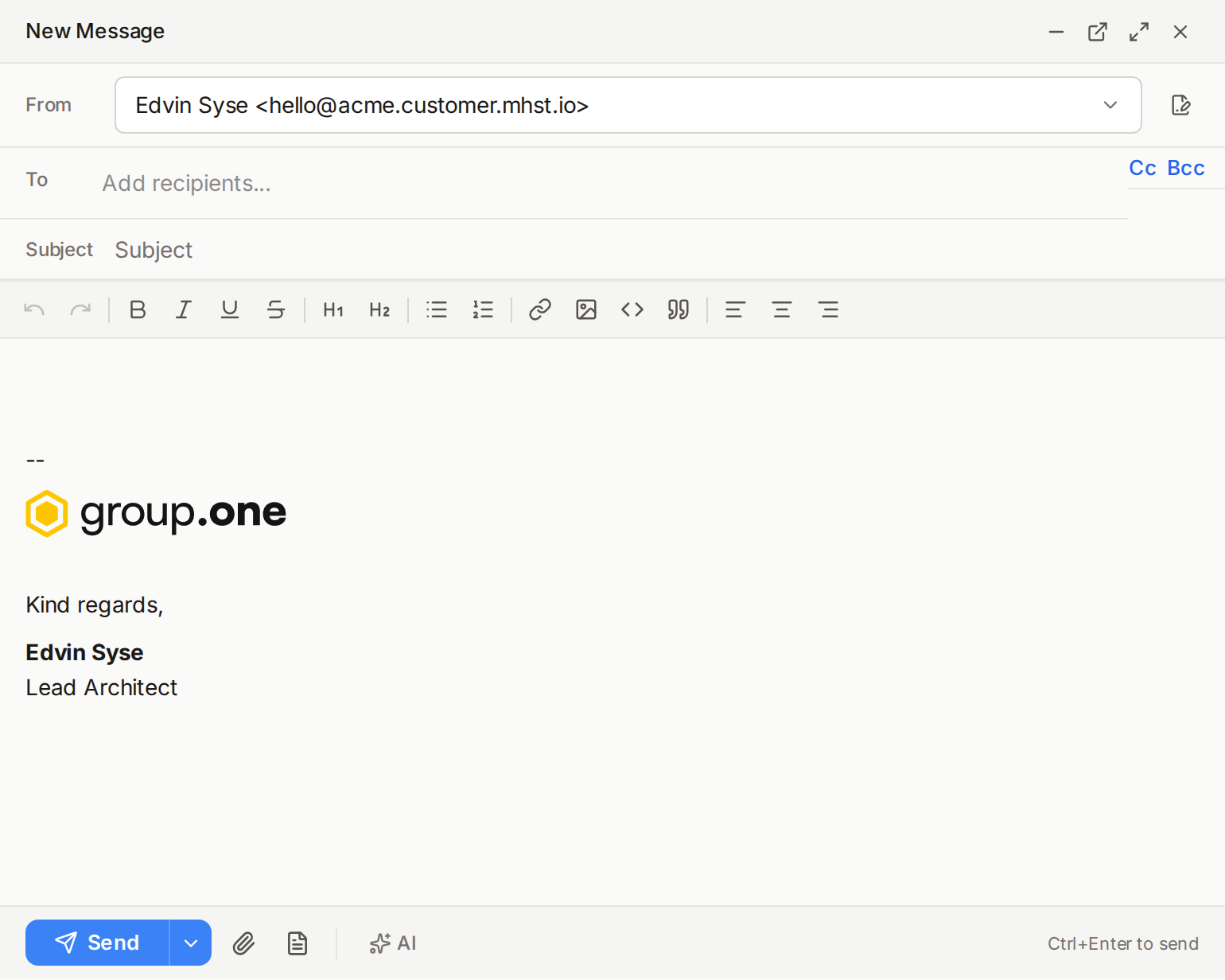This screenshot has width=1225, height=980.
Task: Open the sender address dropdown
Action: tap(1110, 105)
